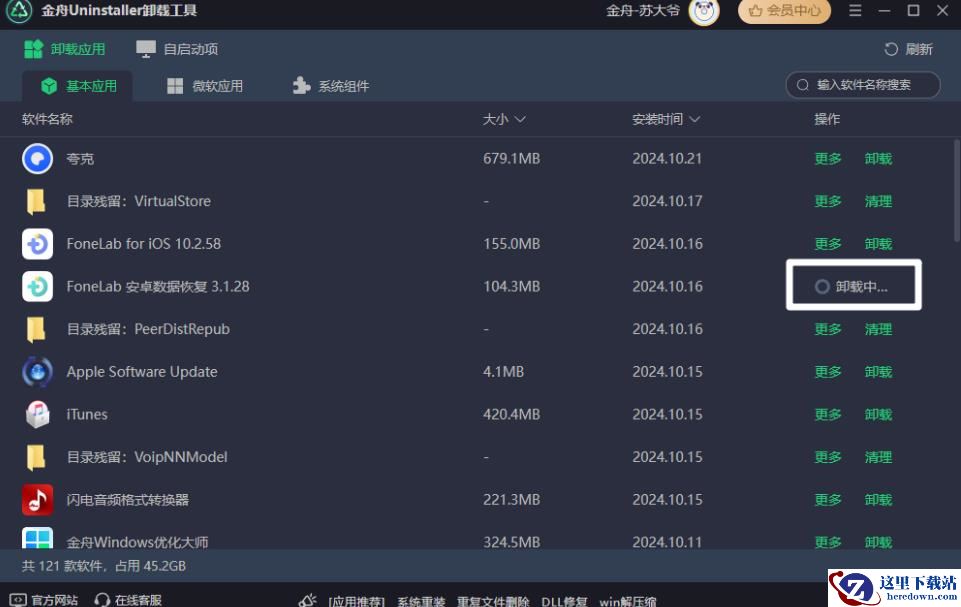
Task: Sort list by 安装时间 column dropdown
Action: 666,119
